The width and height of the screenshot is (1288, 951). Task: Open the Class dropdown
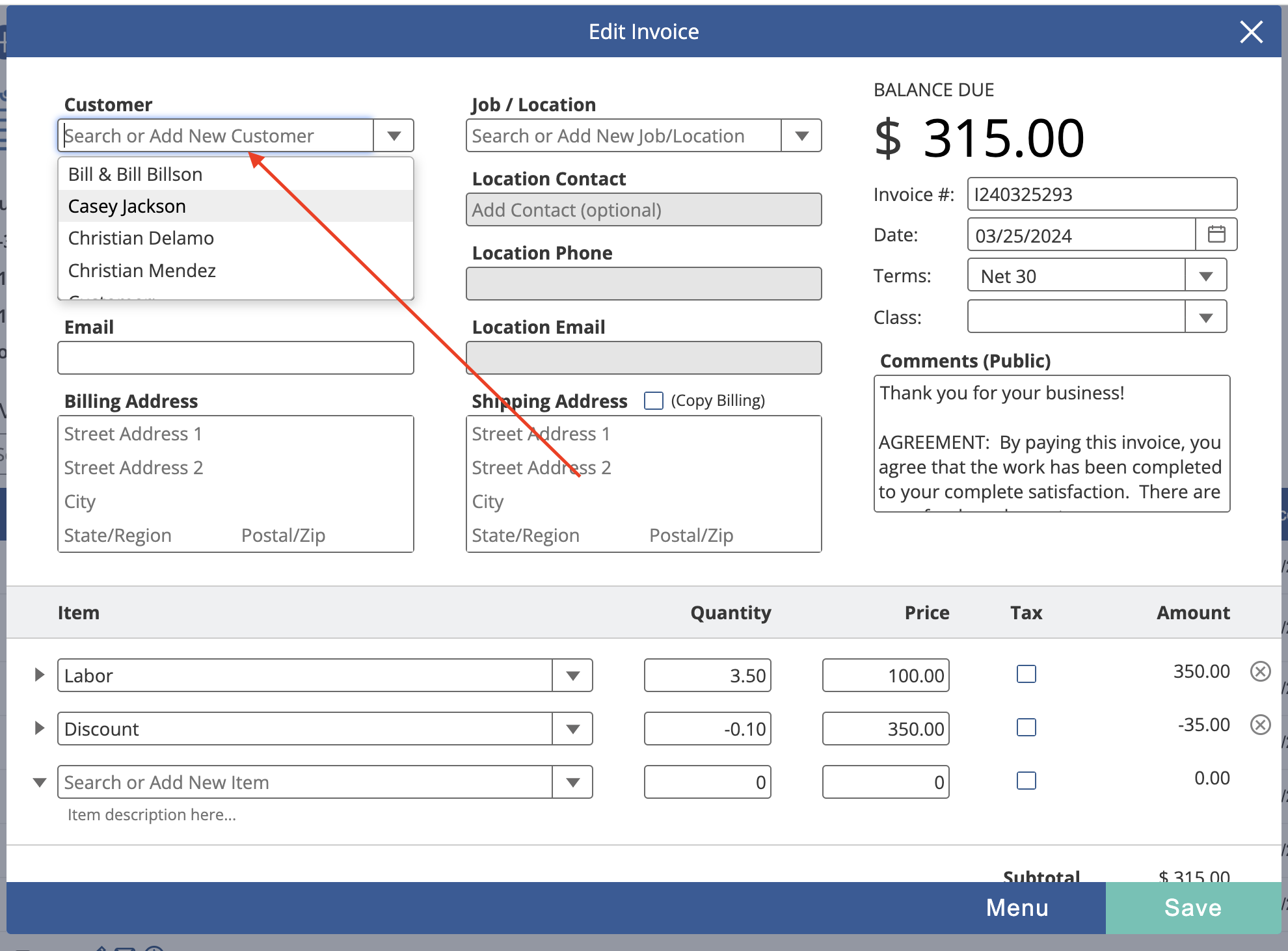pos(1206,316)
